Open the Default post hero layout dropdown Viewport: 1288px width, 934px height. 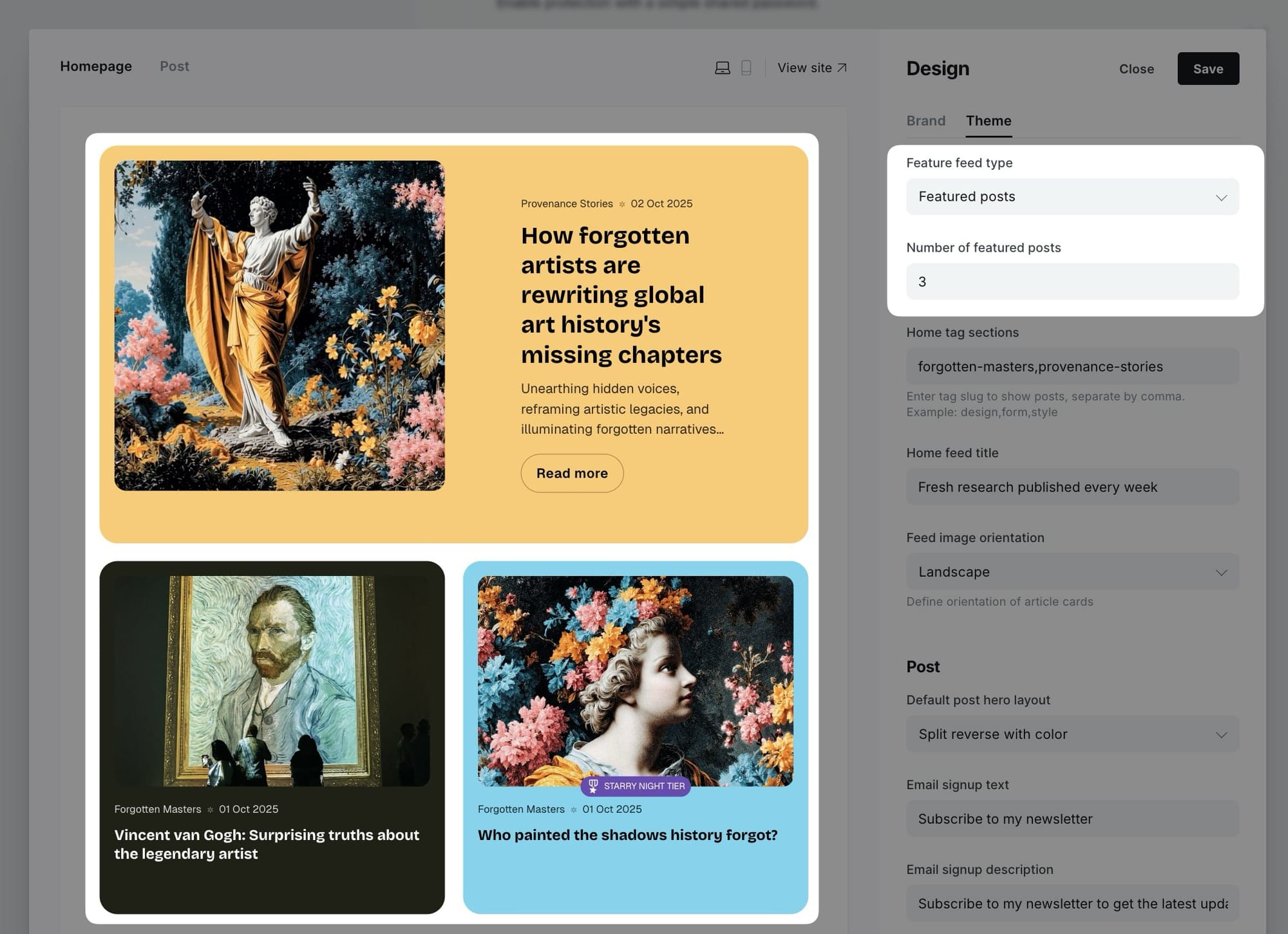pos(1072,734)
